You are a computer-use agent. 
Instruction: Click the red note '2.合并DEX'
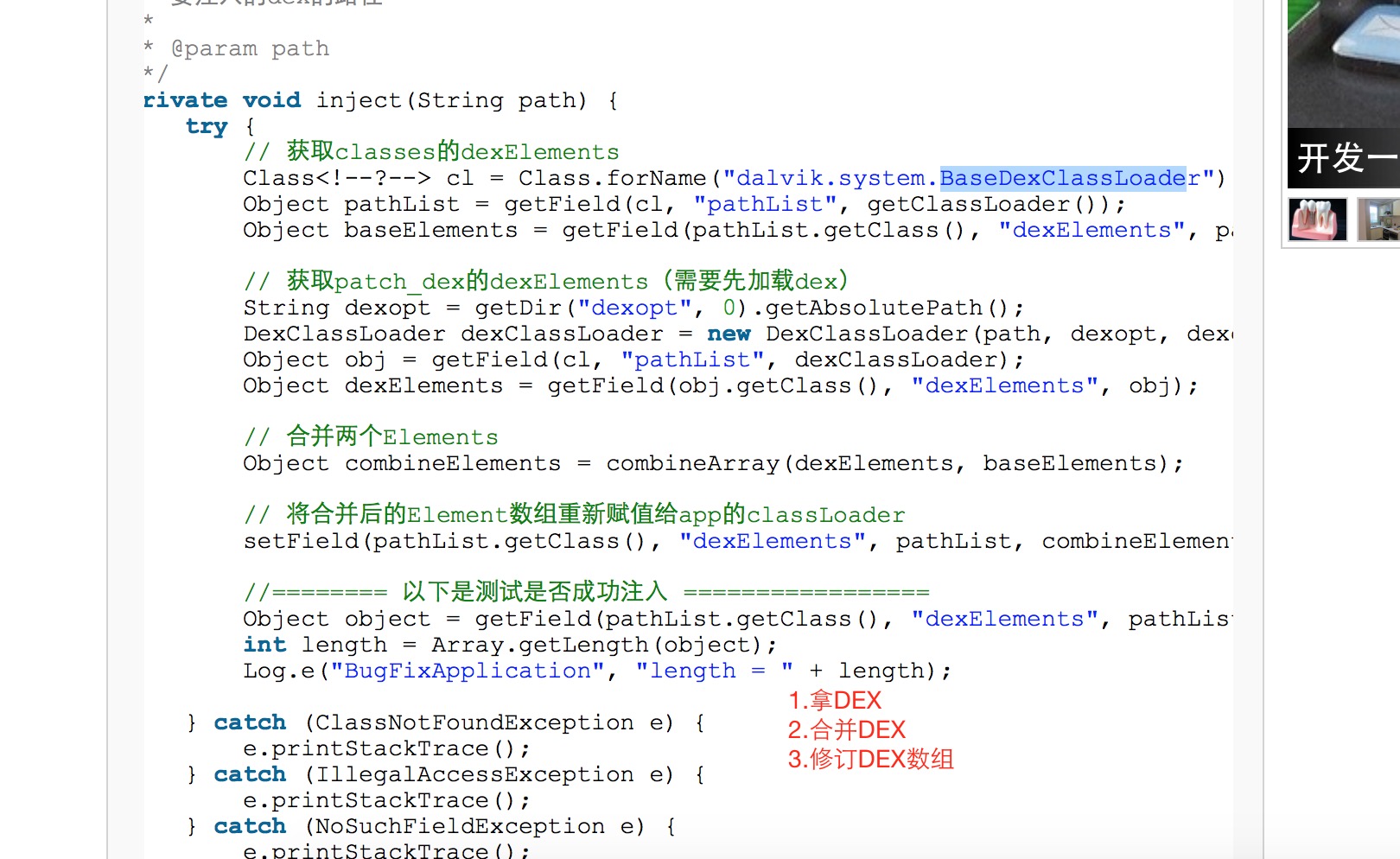(x=847, y=729)
